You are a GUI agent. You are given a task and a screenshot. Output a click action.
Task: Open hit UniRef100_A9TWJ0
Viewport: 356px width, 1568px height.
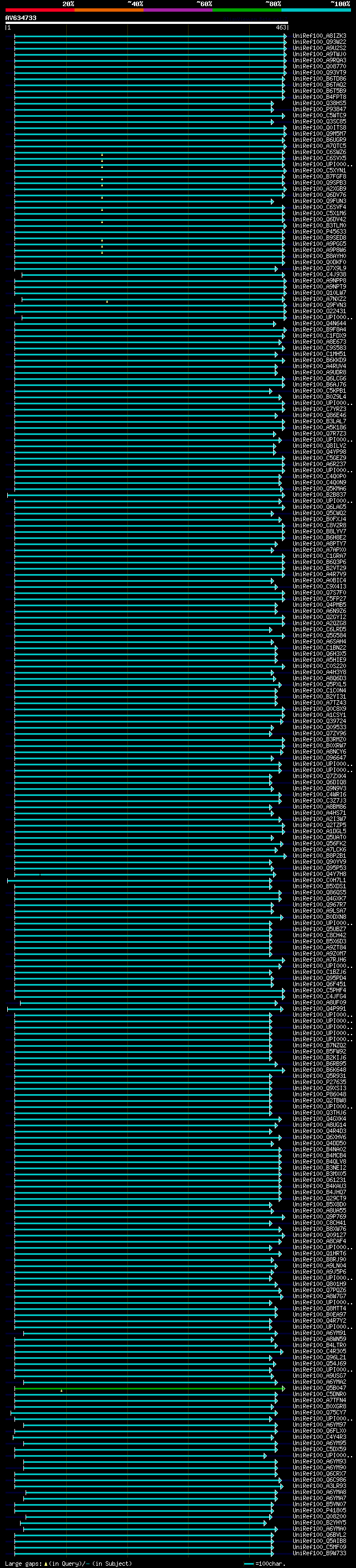click(x=319, y=54)
